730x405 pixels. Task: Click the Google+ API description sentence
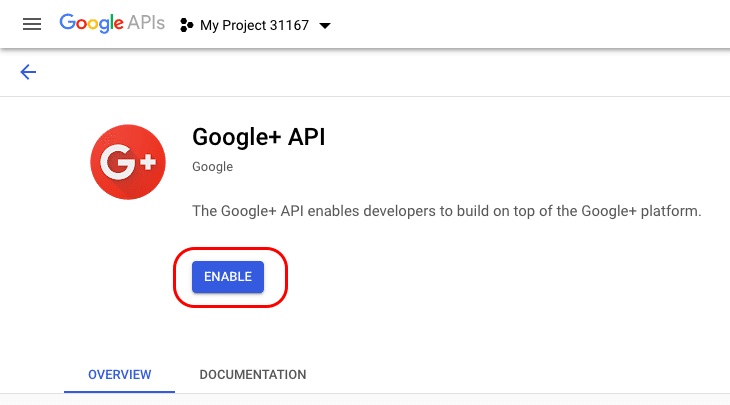pyautogui.click(x=446, y=211)
